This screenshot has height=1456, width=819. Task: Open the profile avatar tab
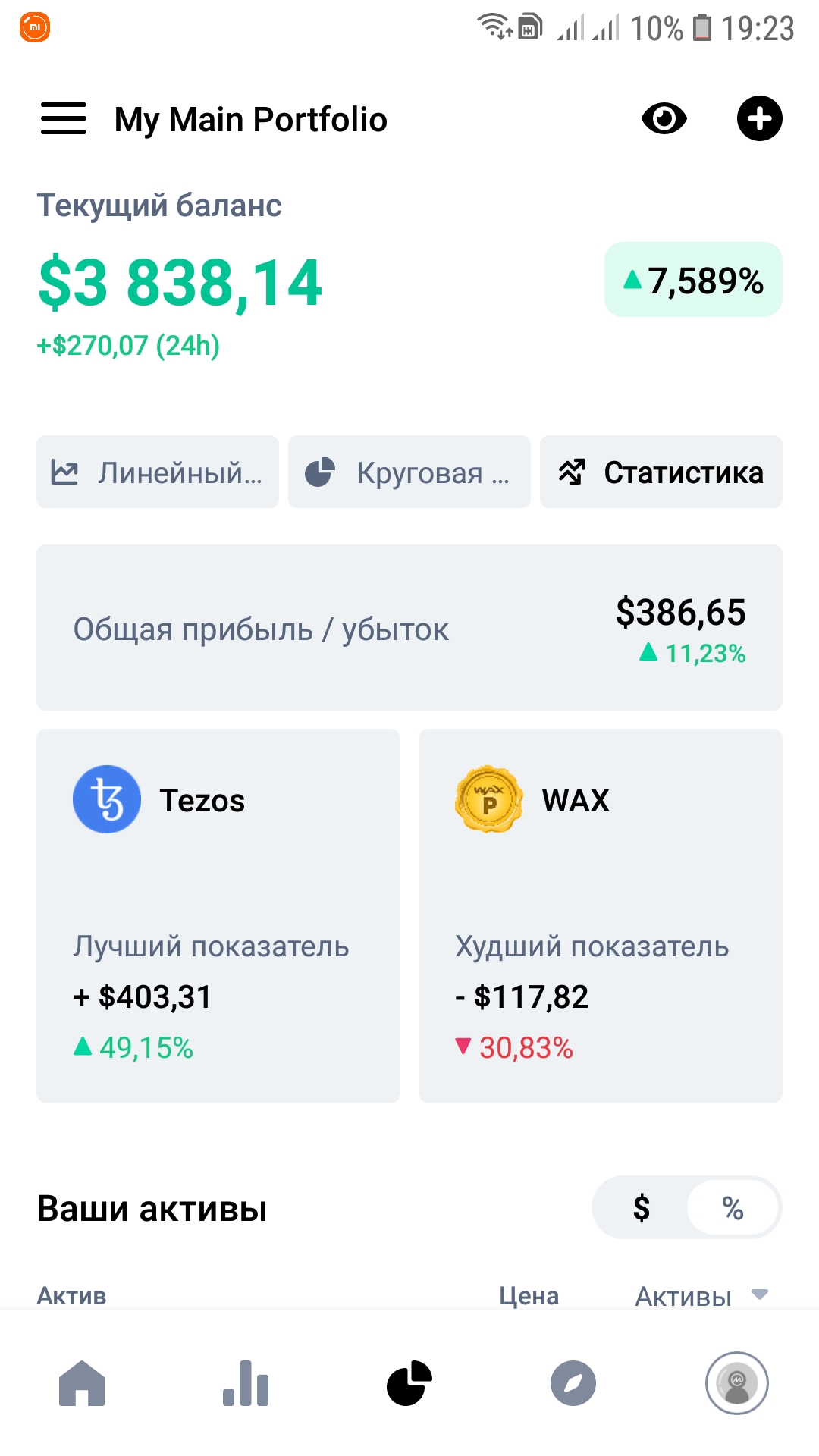pos(736,1383)
